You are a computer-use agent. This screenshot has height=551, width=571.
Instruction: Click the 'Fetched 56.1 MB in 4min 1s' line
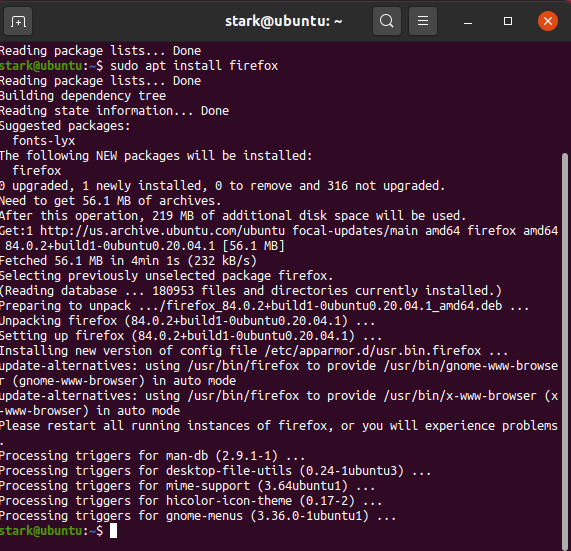(128, 261)
